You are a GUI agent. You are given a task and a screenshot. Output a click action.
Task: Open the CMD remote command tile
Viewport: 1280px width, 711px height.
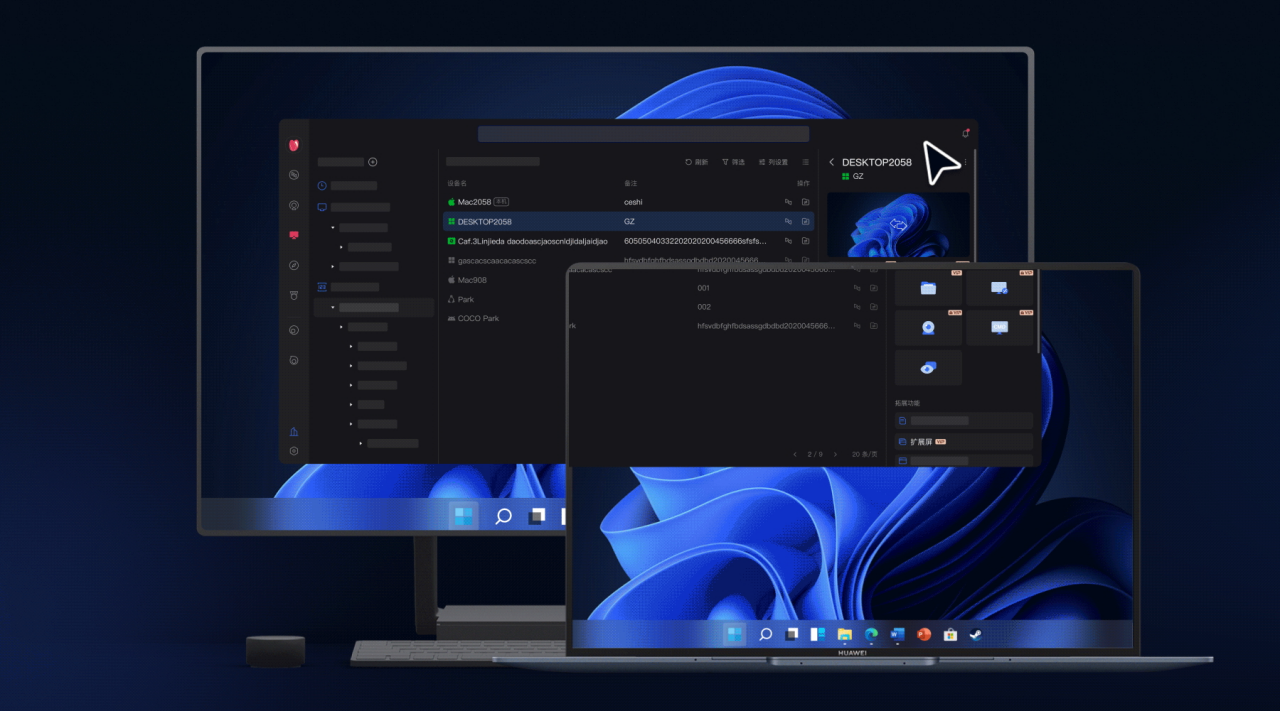(999, 328)
